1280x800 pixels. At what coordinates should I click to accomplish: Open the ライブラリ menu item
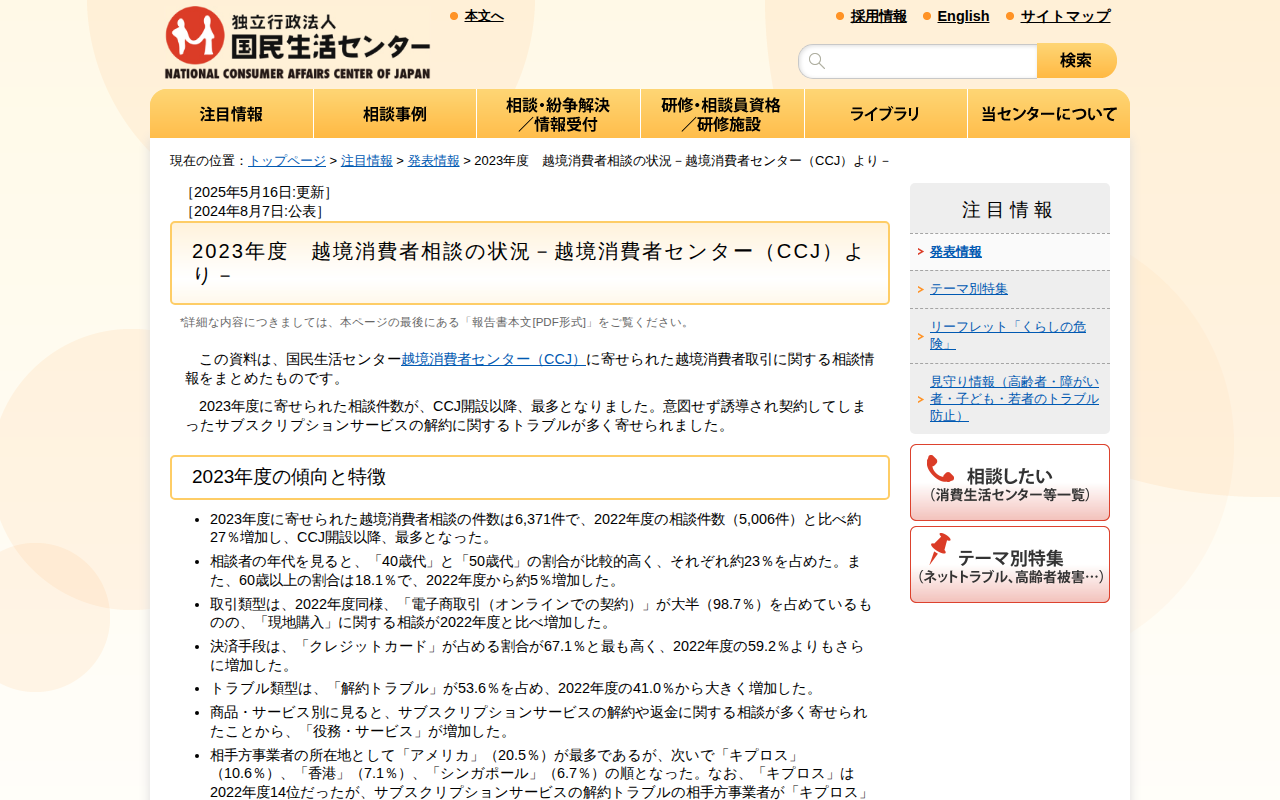coord(885,113)
